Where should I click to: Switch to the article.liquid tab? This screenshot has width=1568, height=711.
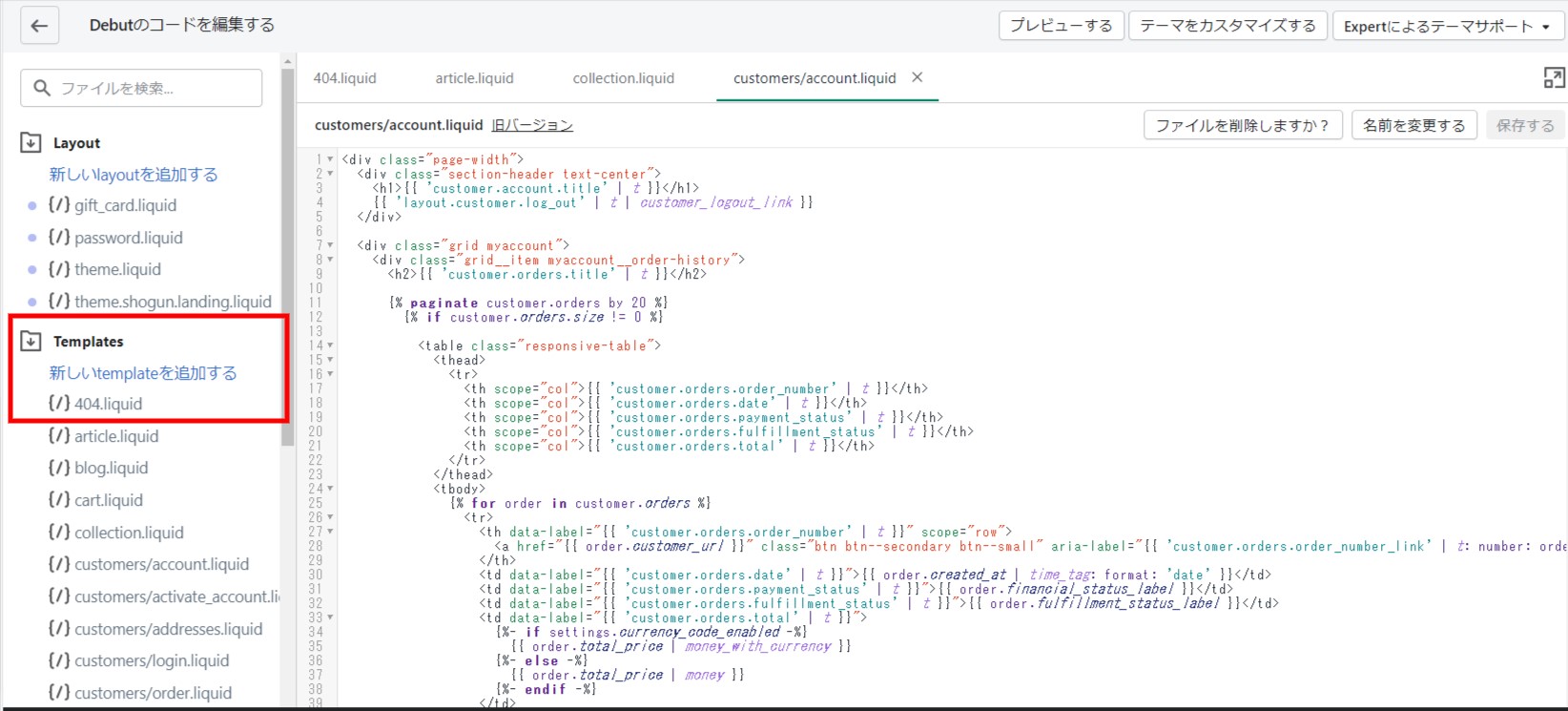pyautogui.click(x=474, y=78)
